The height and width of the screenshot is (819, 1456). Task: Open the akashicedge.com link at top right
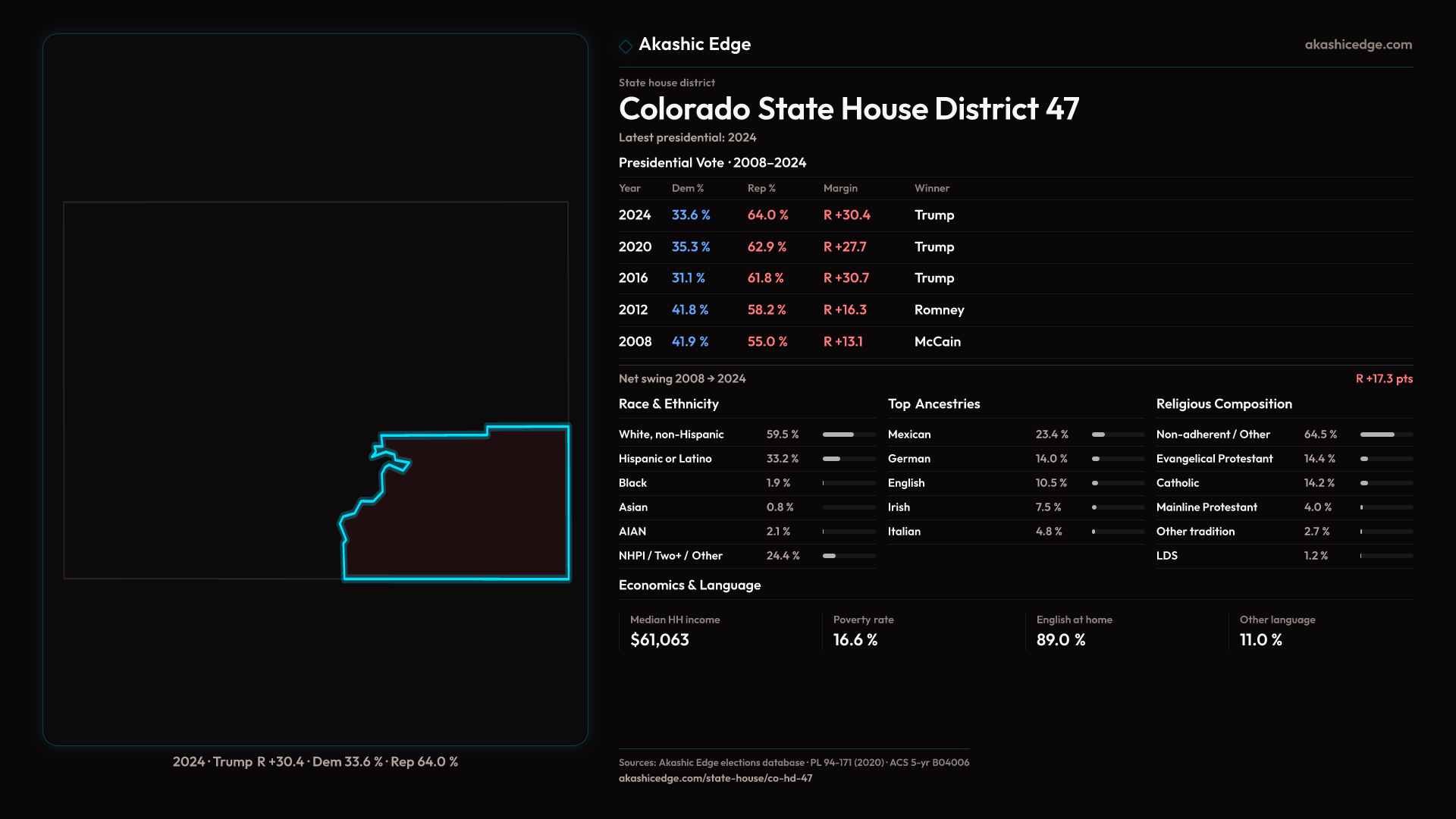point(1358,45)
